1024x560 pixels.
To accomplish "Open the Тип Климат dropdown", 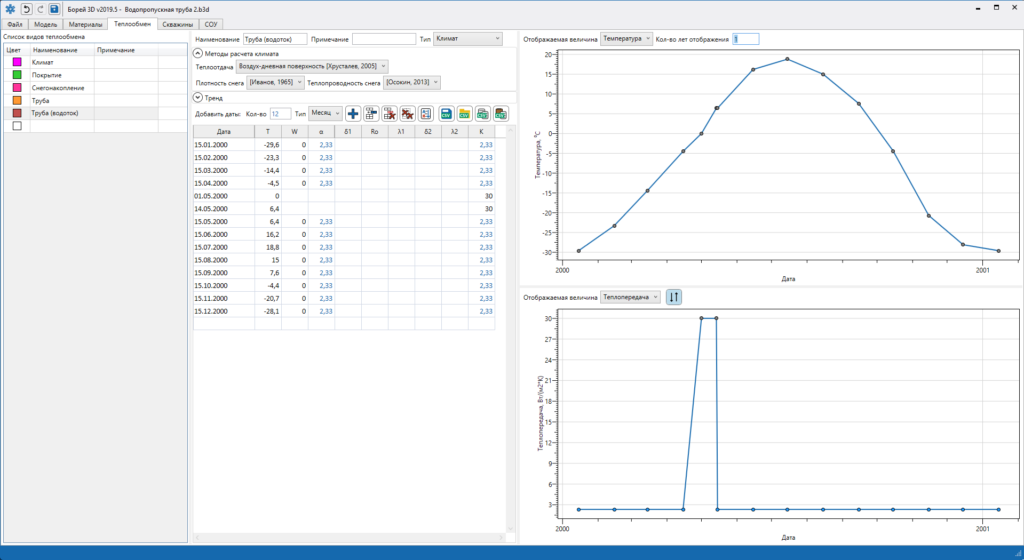I will click(x=468, y=39).
